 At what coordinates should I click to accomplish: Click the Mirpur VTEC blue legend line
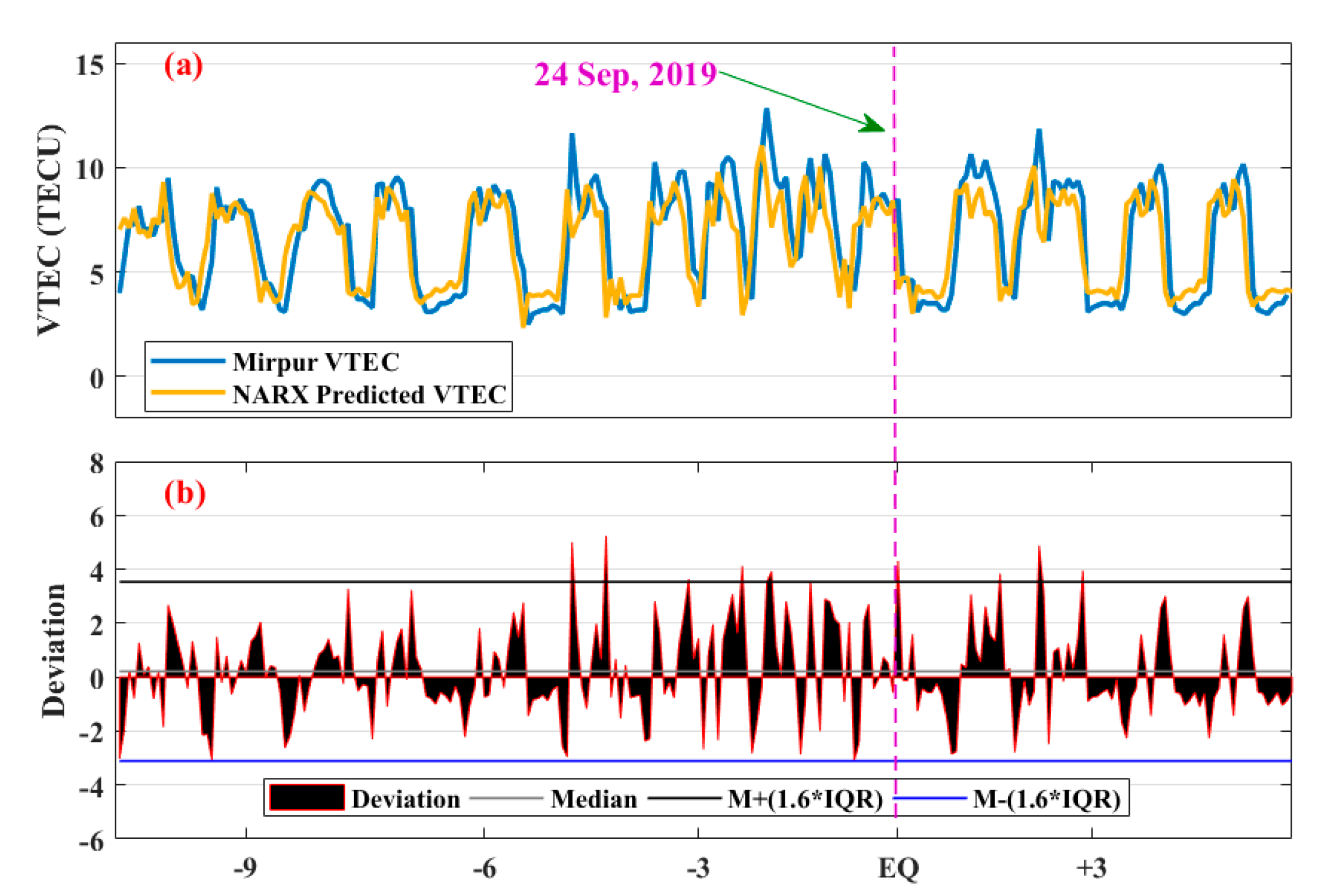(x=188, y=362)
